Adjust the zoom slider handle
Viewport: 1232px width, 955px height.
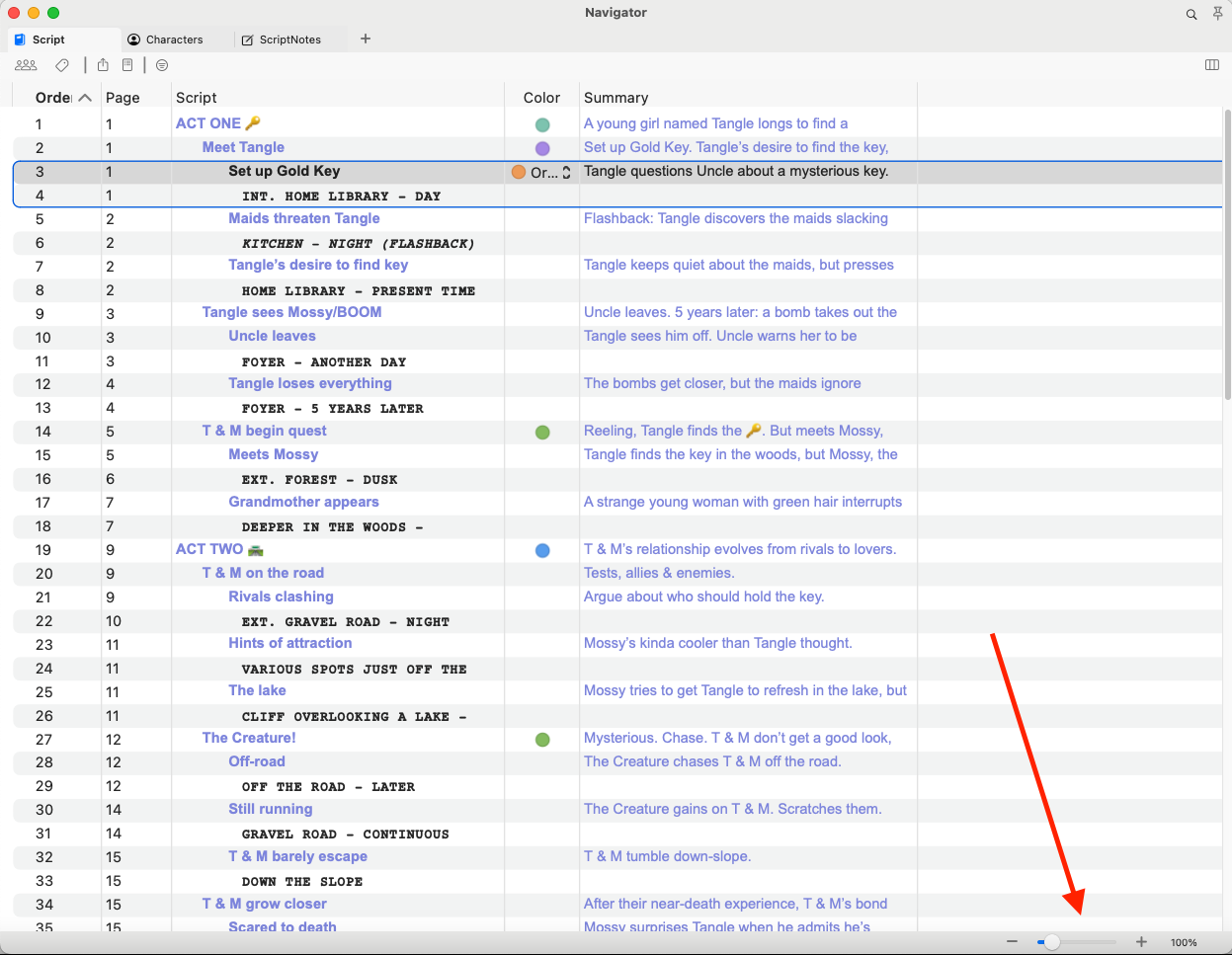pyautogui.click(x=1052, y=942)
